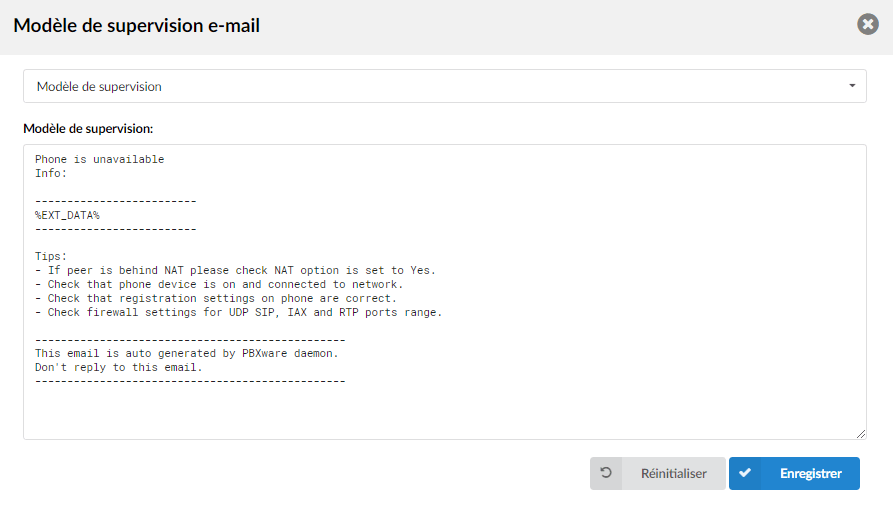The width and height of the screenshot is (893, 512).
Task: Click the 'Info:' line in template
Action: tap(51, 173)
